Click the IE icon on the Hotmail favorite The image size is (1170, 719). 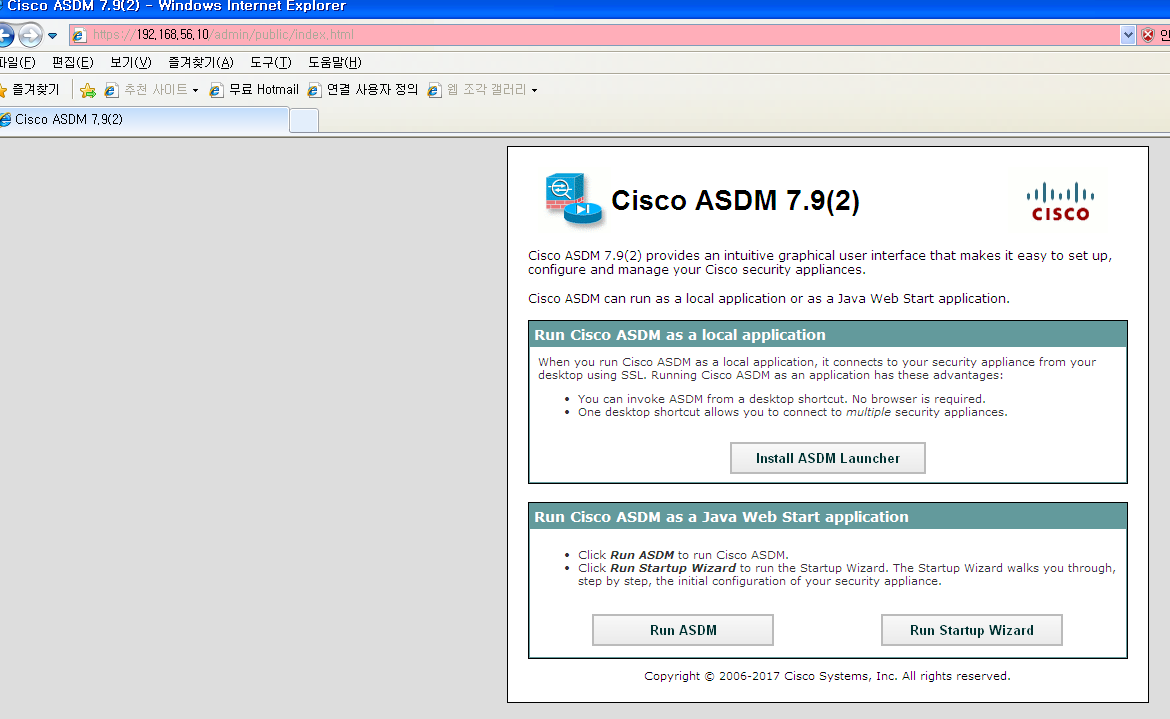pyautogui.click(x=216, y=90)
